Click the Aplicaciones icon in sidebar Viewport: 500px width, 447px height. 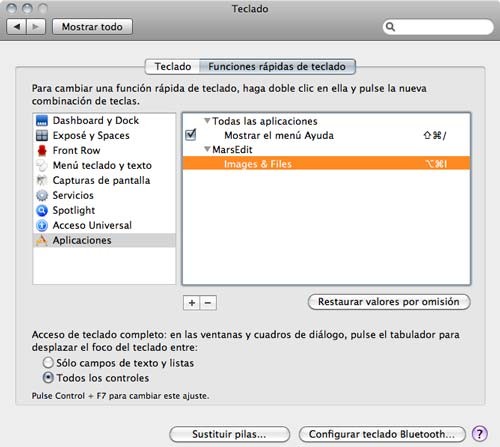coord(42,240)
